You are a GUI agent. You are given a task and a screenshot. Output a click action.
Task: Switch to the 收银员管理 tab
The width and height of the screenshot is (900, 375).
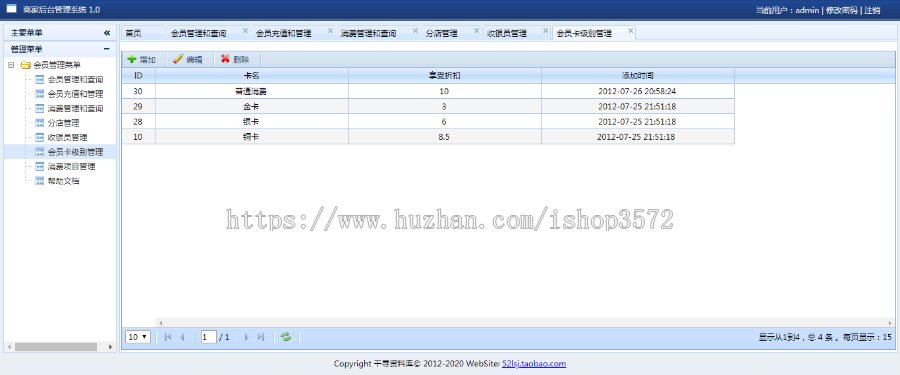507,33
